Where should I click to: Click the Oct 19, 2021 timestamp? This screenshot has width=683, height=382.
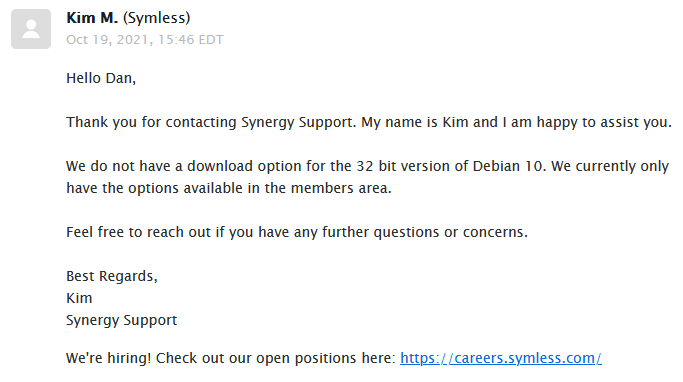(145, 40)
